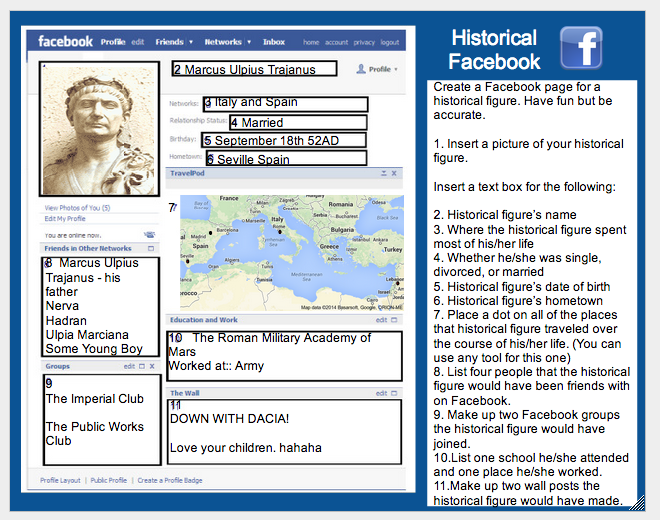Click the 'Historical Facebook' title
The height and width of the screenshot is (520, 660).
(494, 50)
